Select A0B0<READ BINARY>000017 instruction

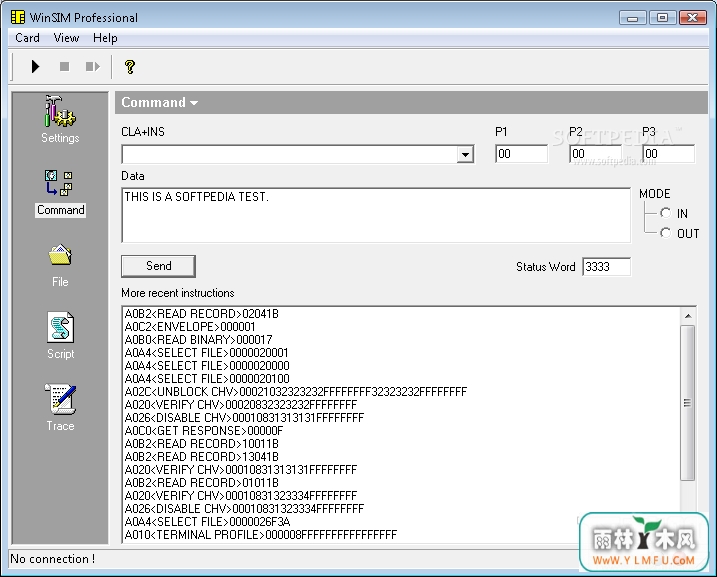tap(198, 340)
